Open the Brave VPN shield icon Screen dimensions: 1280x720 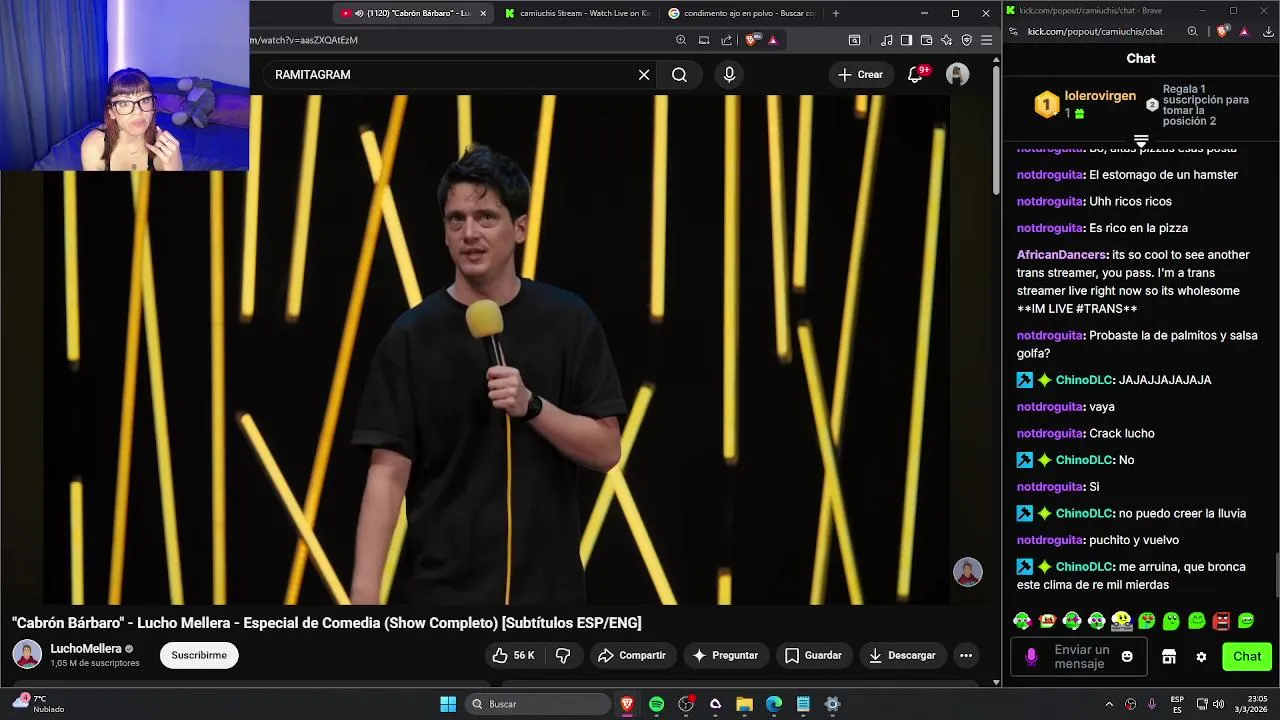tap(966, 40)
